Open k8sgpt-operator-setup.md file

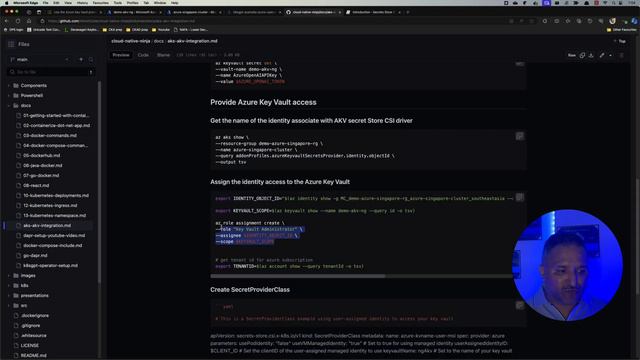pos(50,266)
